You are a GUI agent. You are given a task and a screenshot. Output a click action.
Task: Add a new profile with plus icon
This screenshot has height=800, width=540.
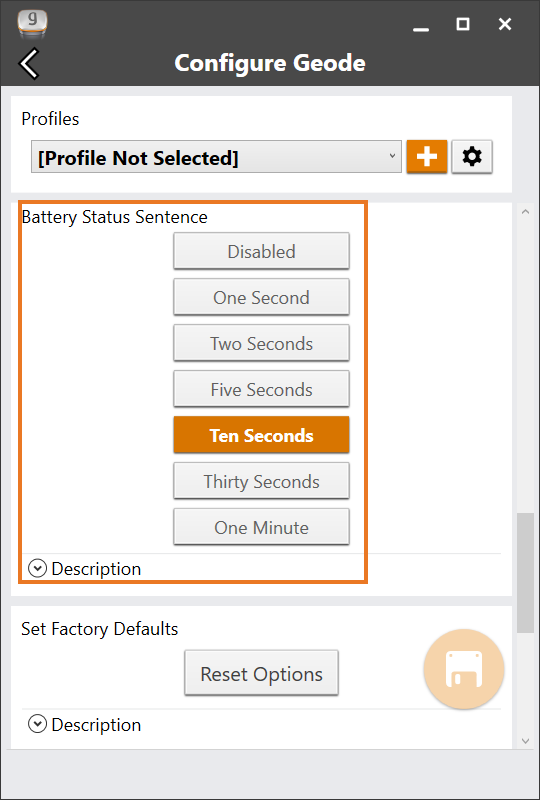click(x=427, y=157)
